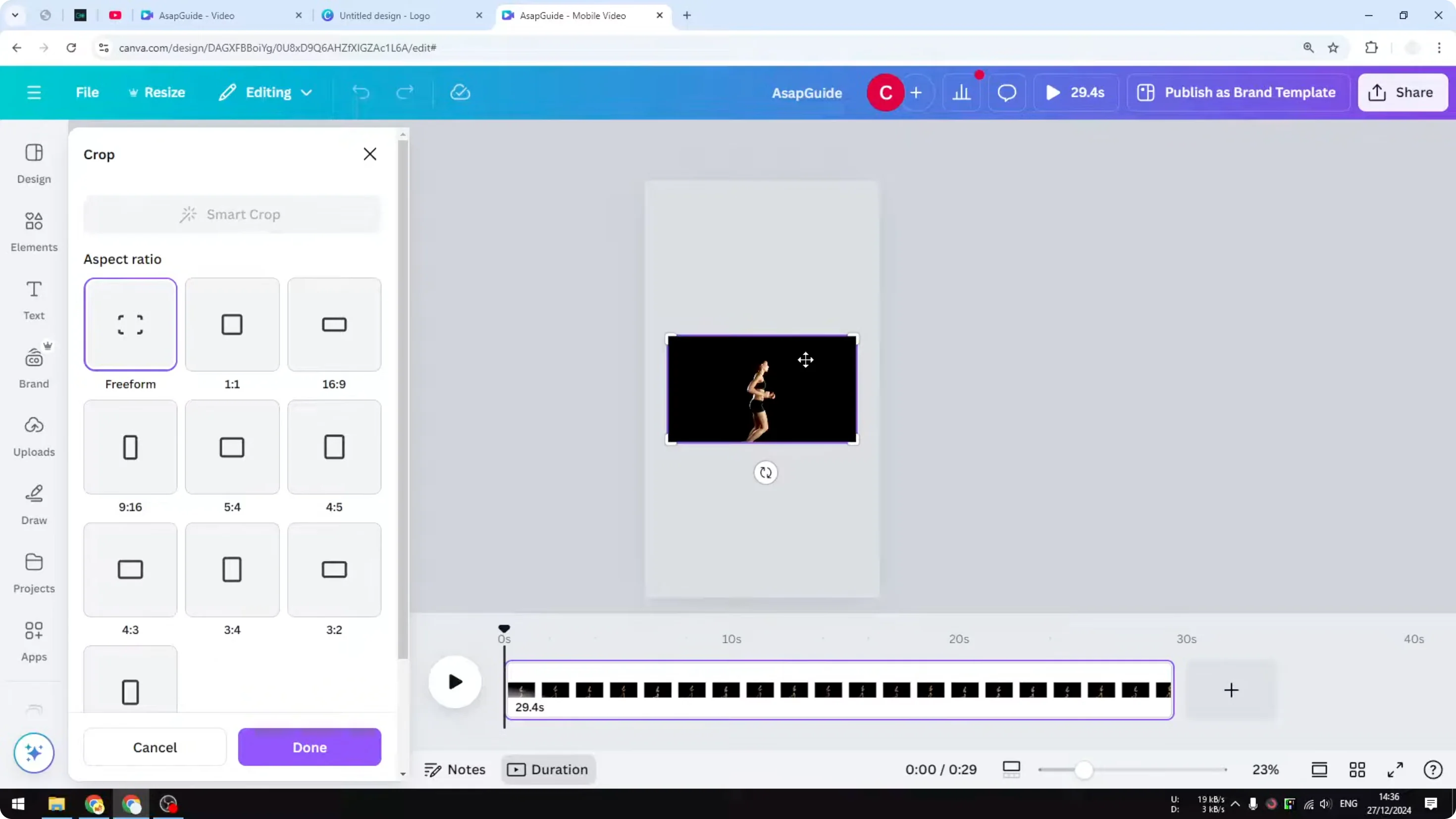Select the Smart Crop option

click(232, 214)
